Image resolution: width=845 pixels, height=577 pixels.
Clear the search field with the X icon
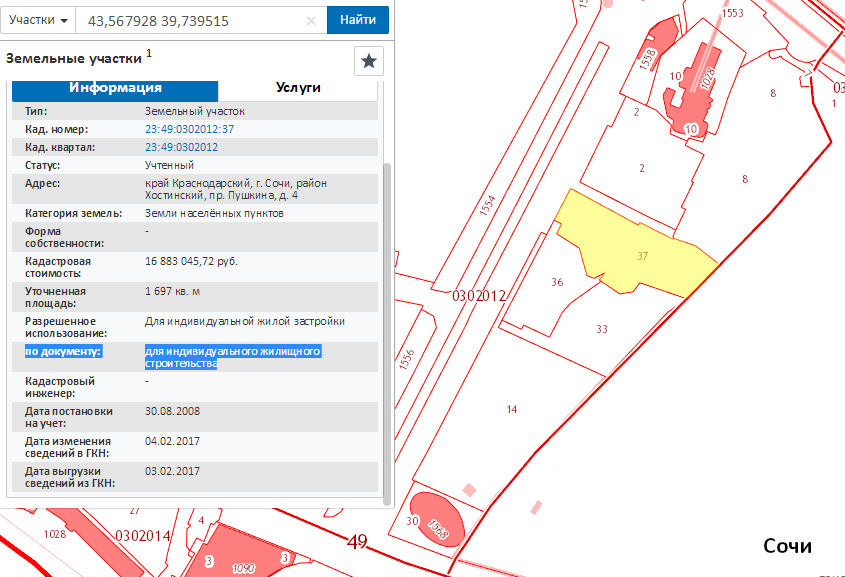coord(311,21)
